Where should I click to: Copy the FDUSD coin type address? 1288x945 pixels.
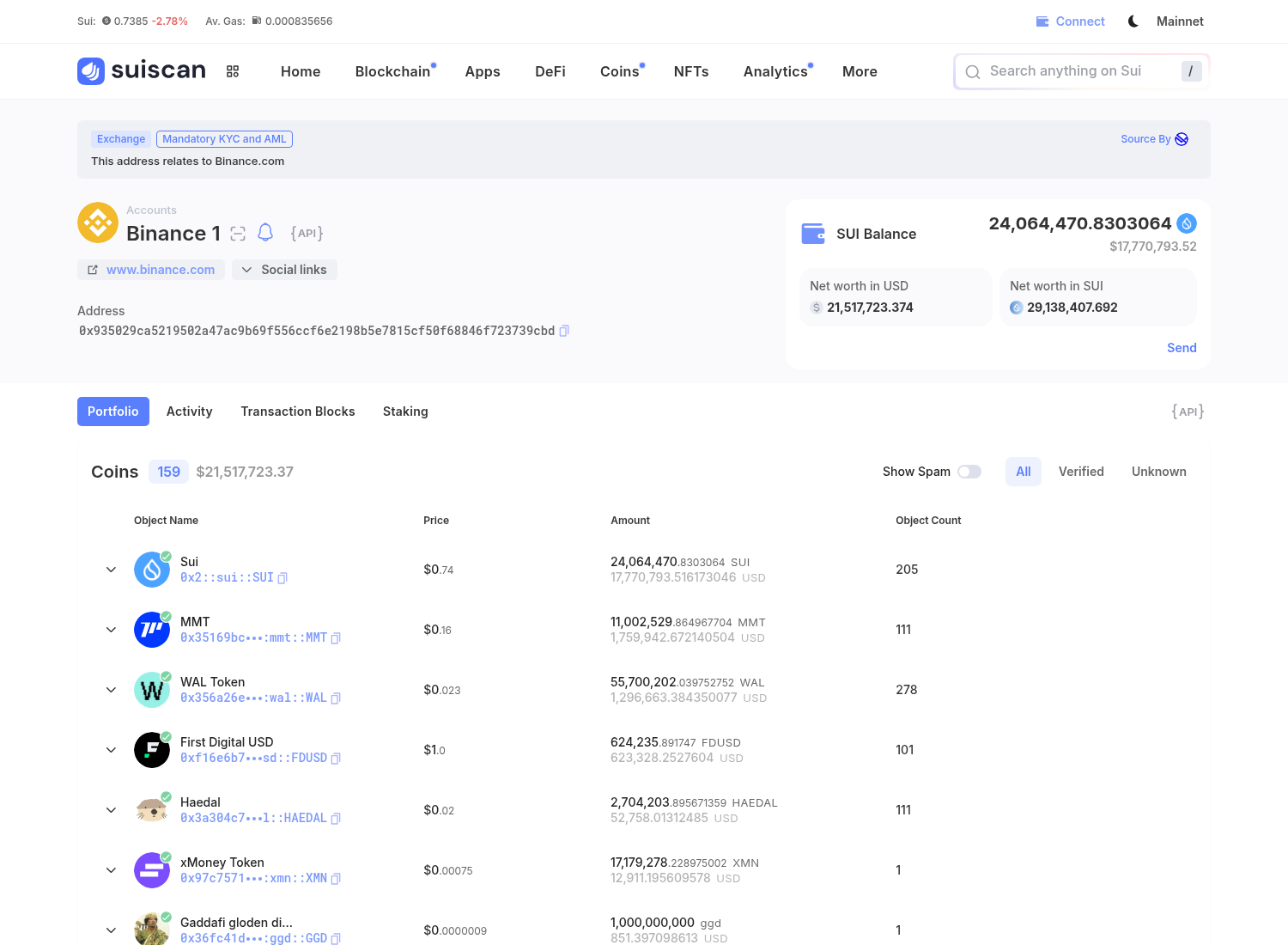tap(336, 759)
